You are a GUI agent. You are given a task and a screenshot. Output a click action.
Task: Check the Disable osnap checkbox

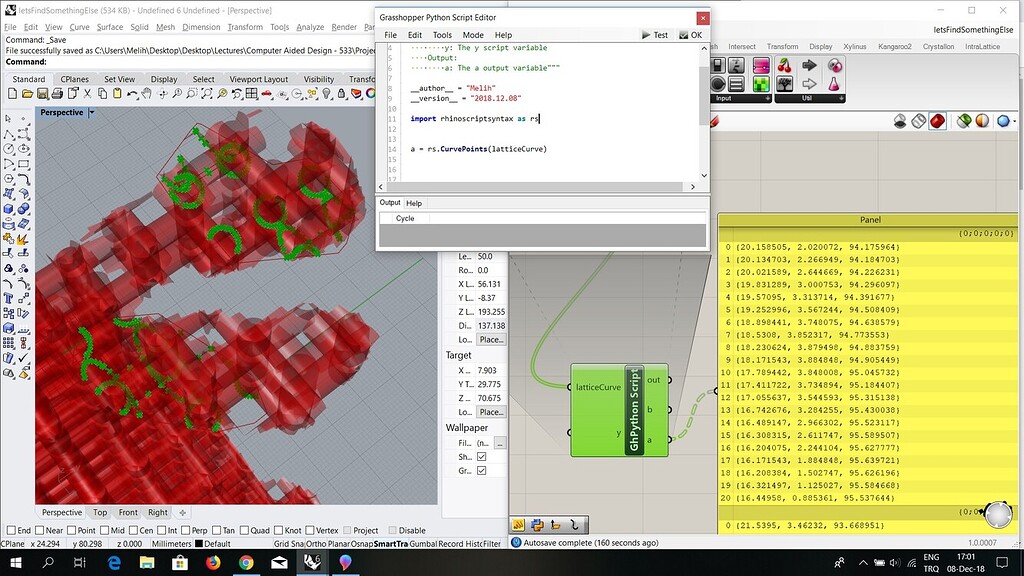coord(394,529)
